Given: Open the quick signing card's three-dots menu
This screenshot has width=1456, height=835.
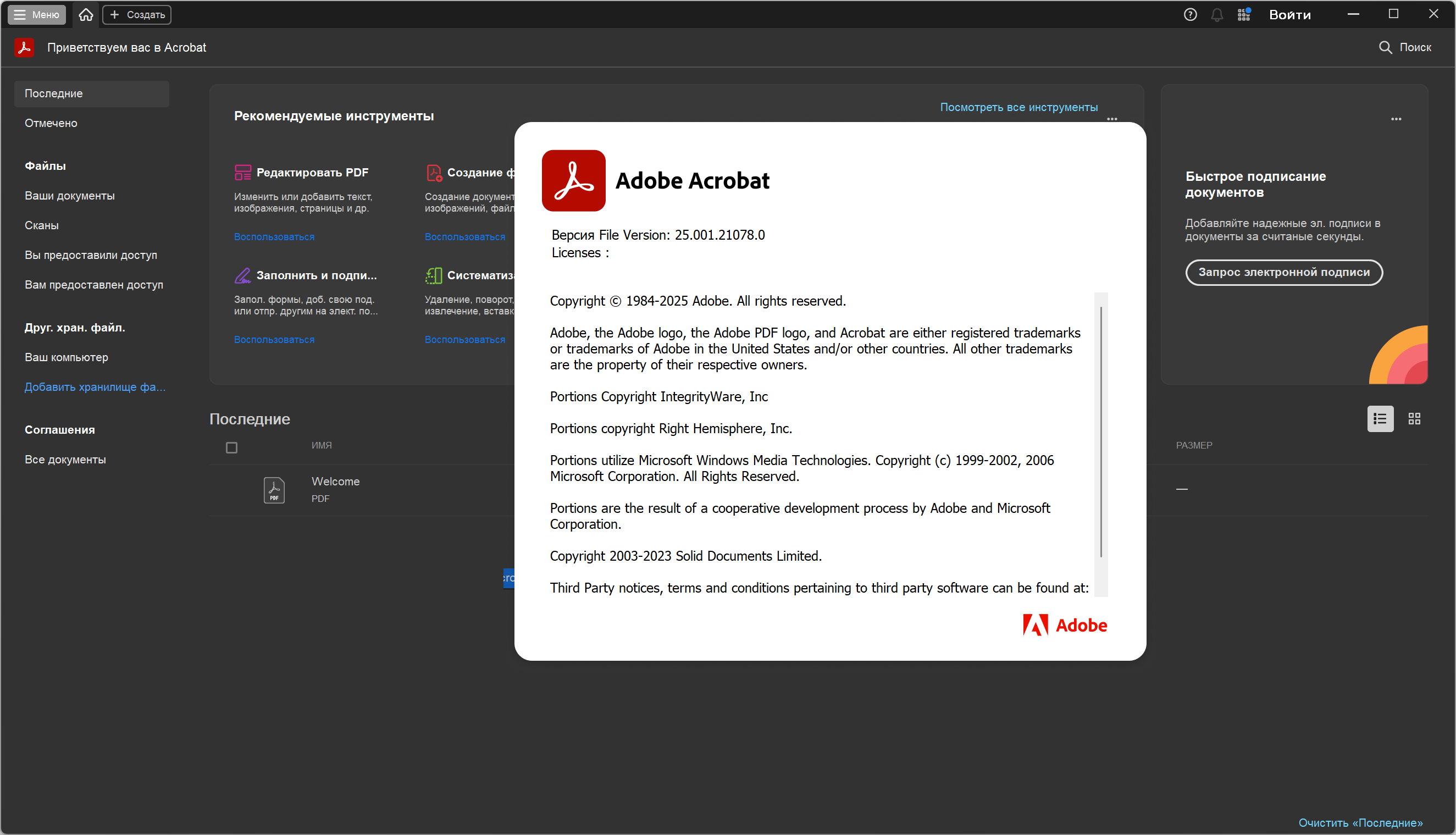Looking at the screenshot, I should pyautogui.click(x=1396, y=119).
